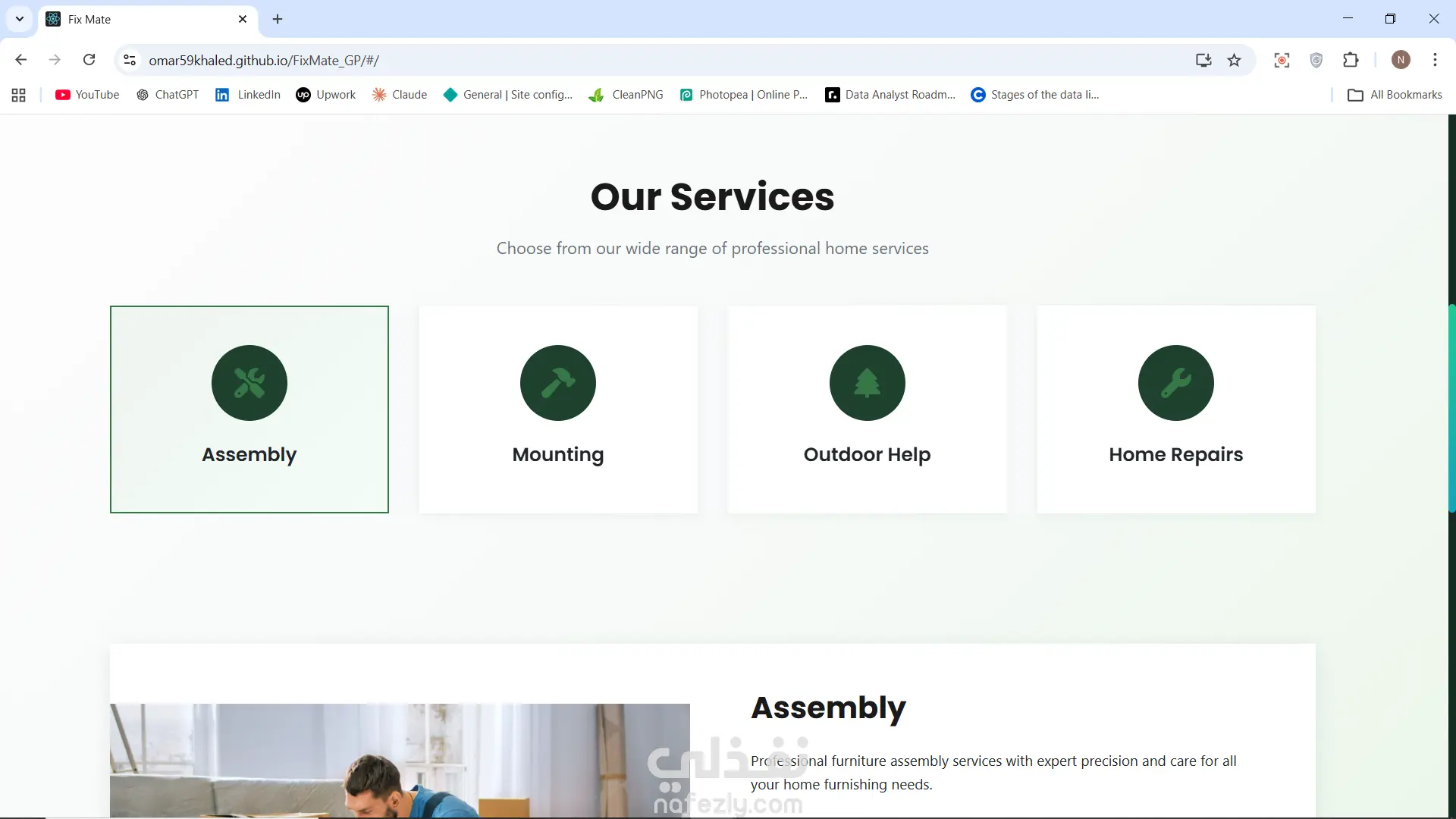Open the YouTube bookmark
1456x819 pixels.
(x=87, y=95)
